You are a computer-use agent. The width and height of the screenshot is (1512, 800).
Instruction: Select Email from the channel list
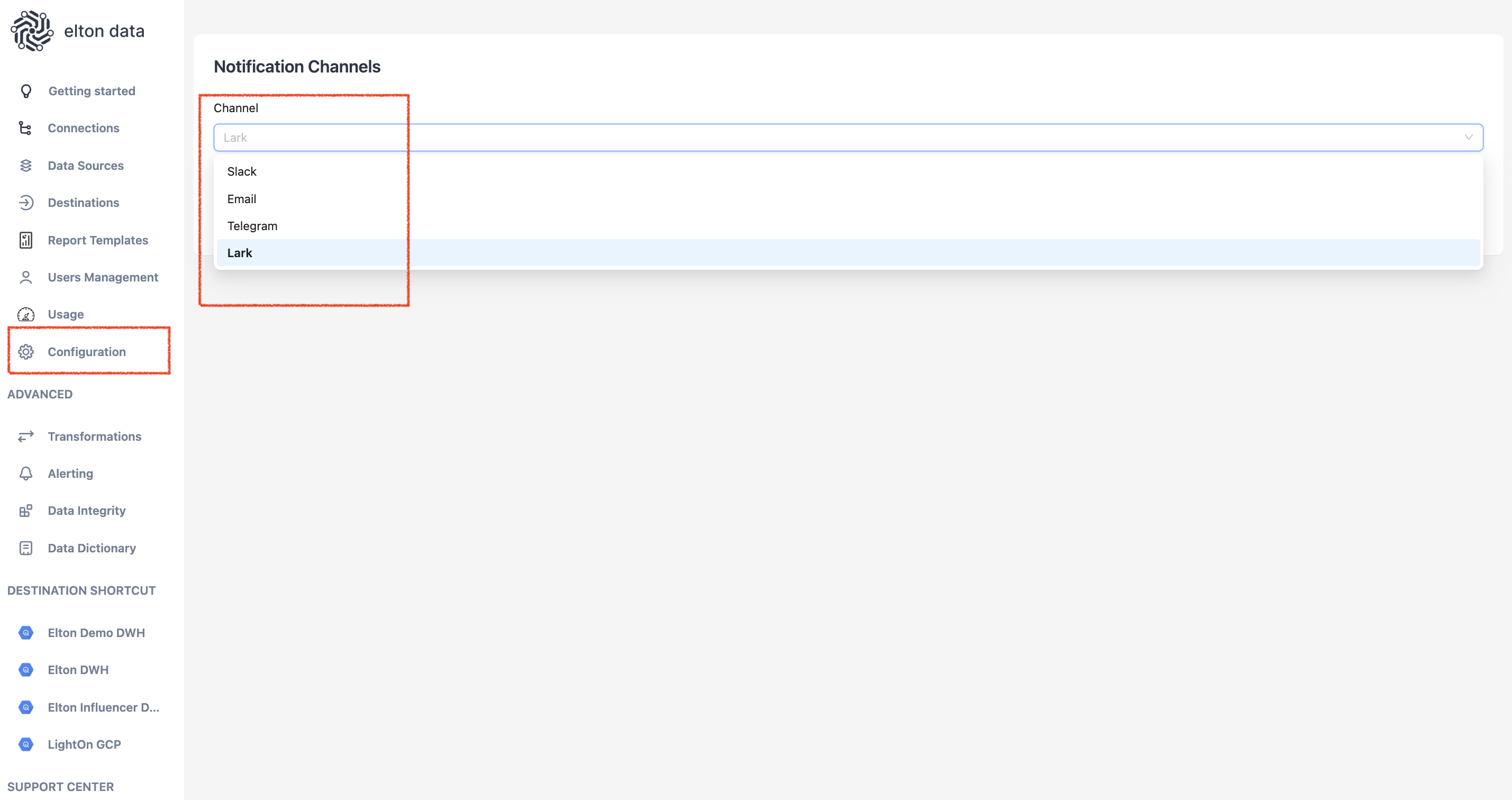[x=848, y=199]
